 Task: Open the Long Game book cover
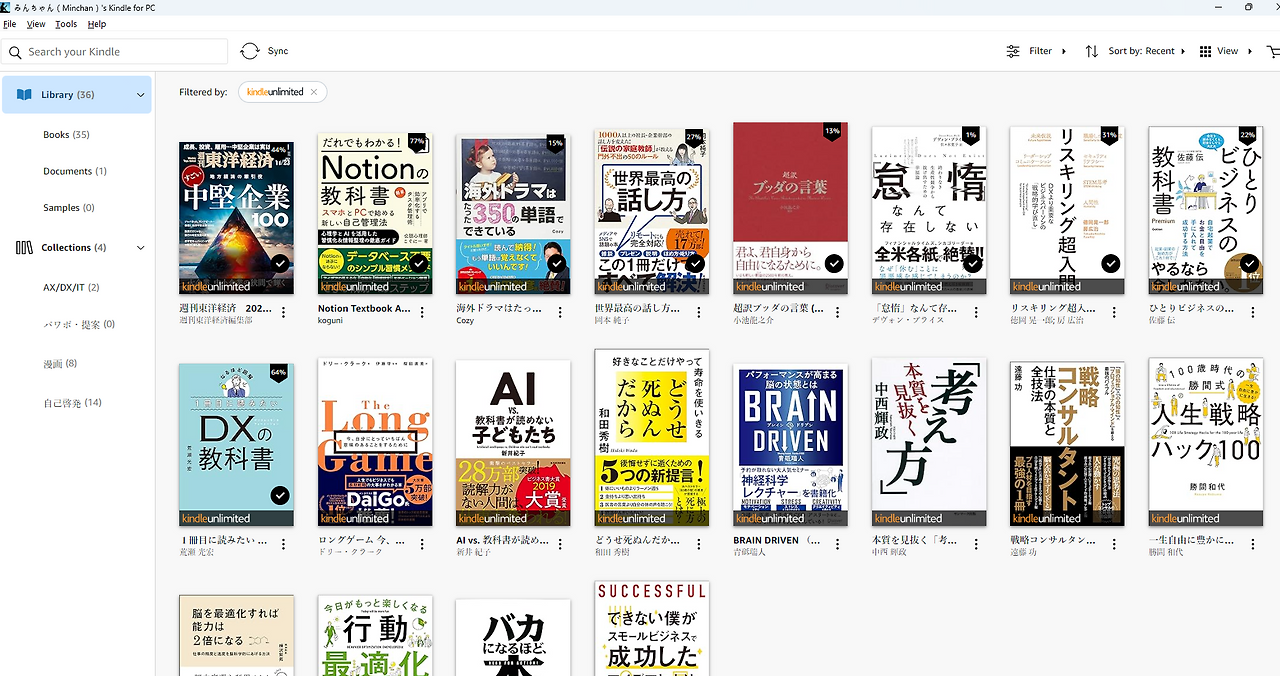click(x=375, y=443)
